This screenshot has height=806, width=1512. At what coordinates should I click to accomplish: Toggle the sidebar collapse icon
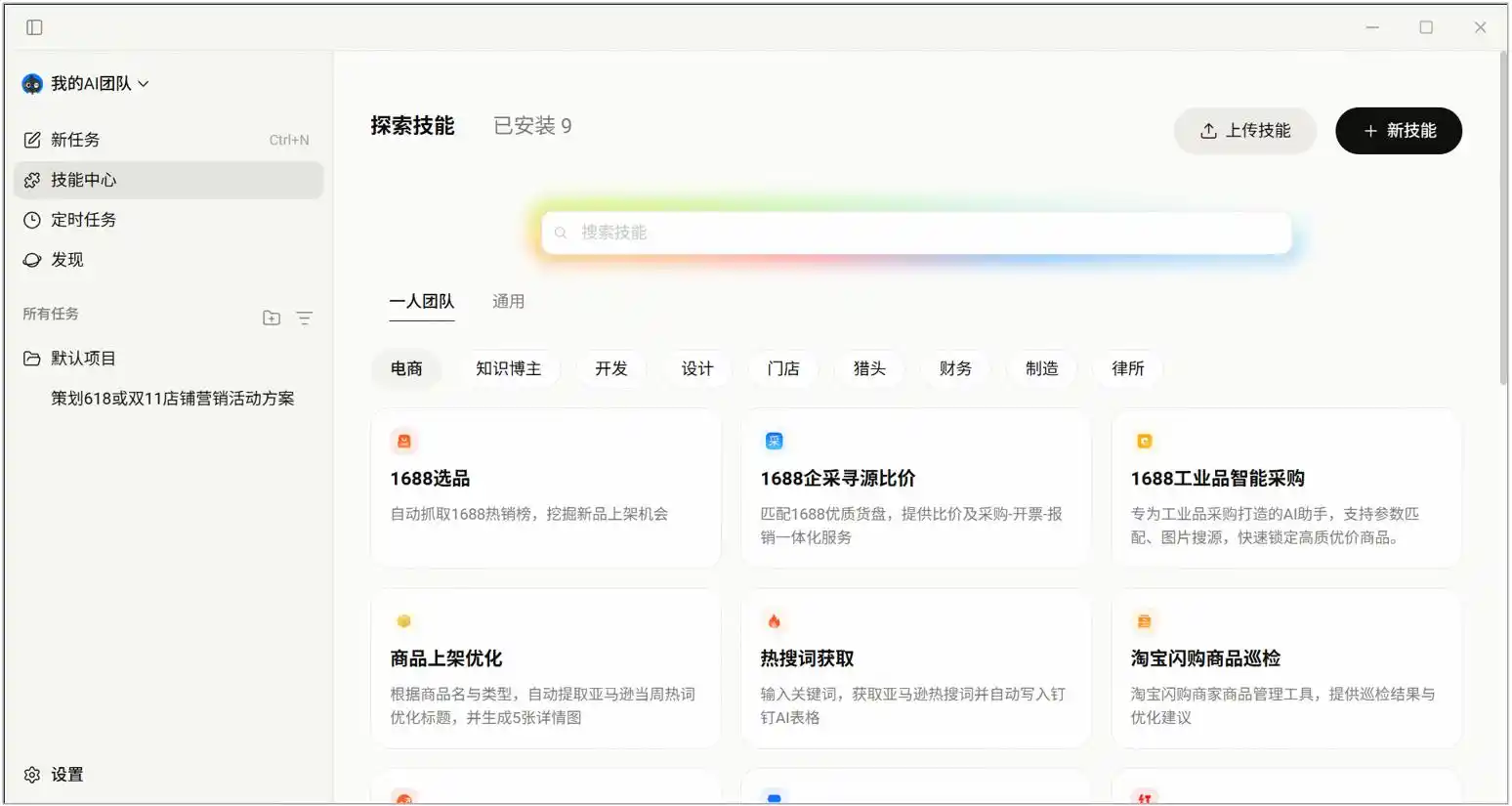(34, 27)
